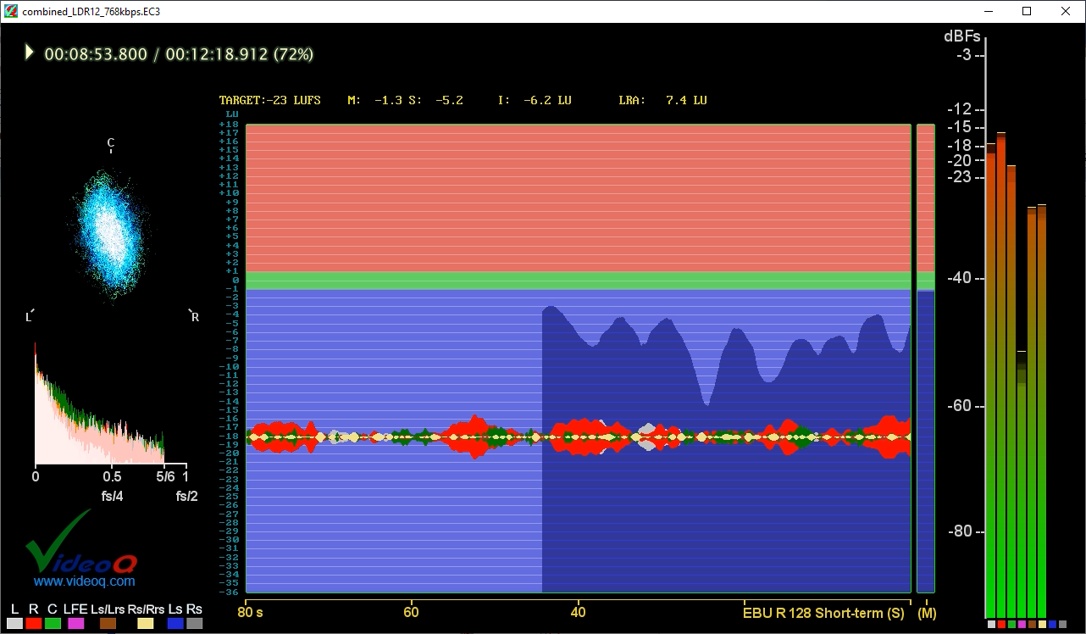Toggle the C channel swatch
1086x634 pixels.
53,622
